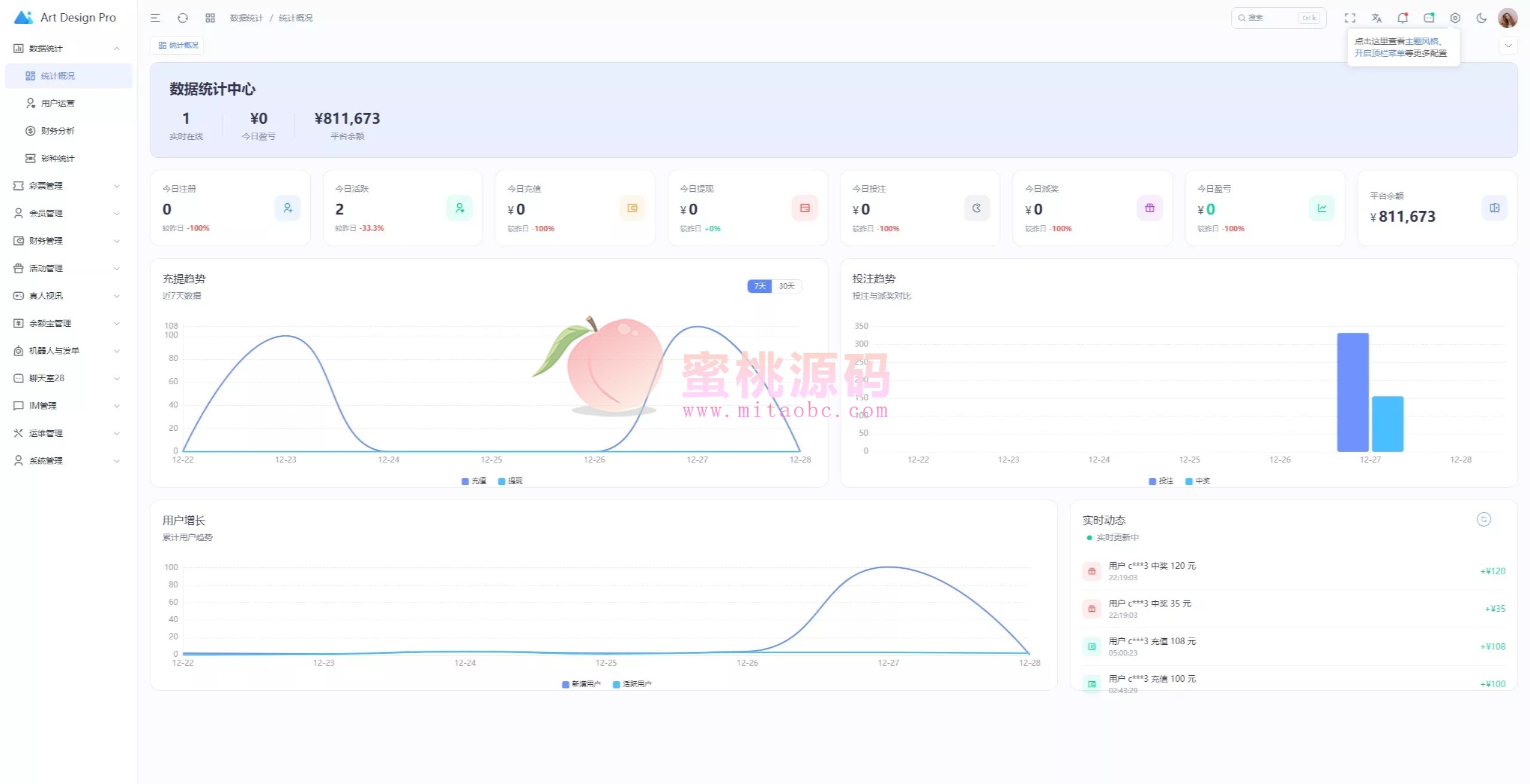This screenshot has height=784, width=1530.
Task: Select the 统计概况 page tab
Action: pyautogui.click(x=178, y=45)
